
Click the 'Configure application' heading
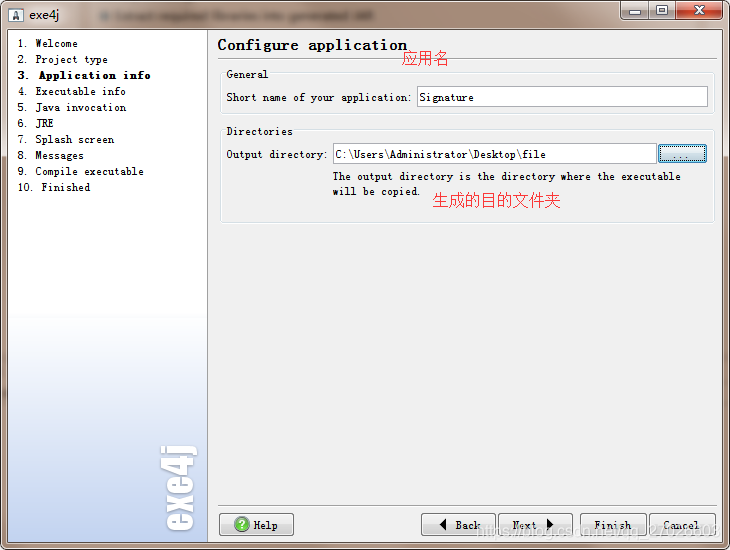(312, 45)
